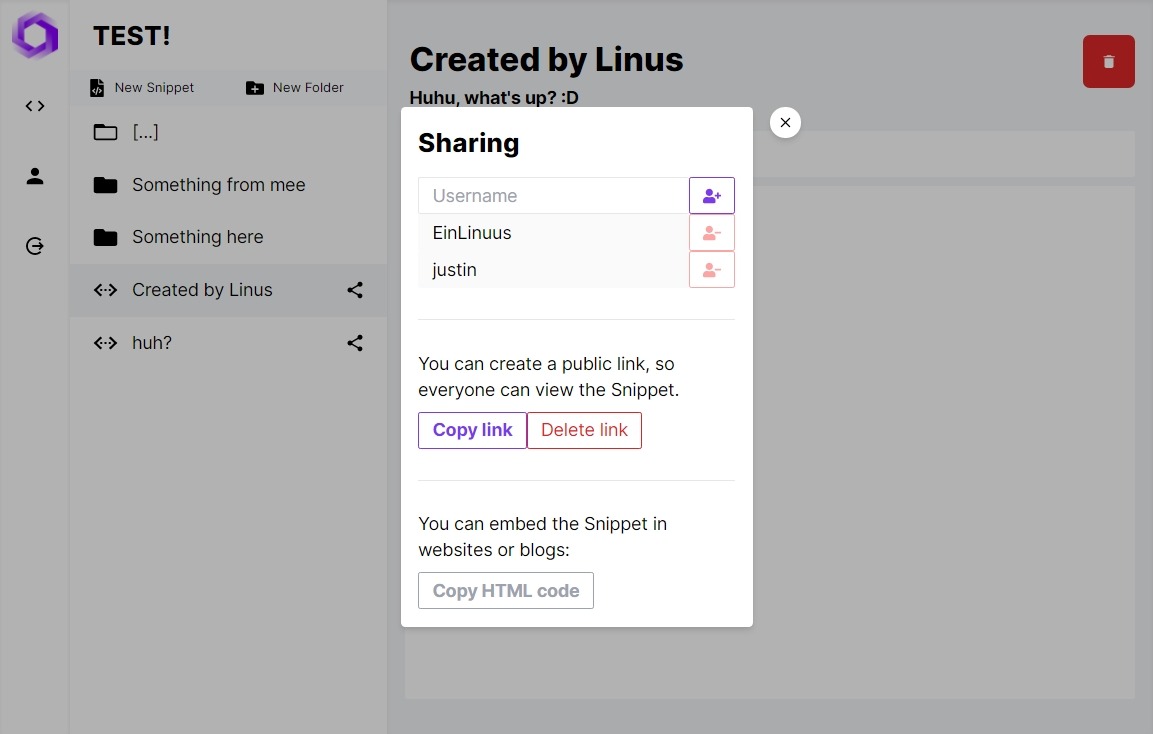The width and height of the screenshot is (1153, 734).
Task: Click the logout icon in the sidebar
Action: (34, 246)
